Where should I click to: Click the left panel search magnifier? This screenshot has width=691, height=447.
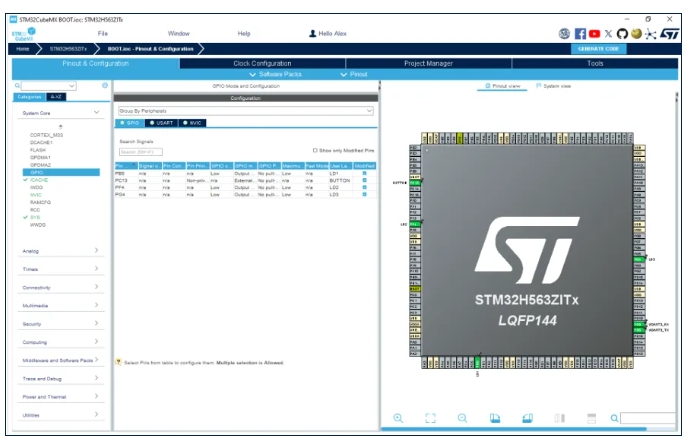point(17,86)
